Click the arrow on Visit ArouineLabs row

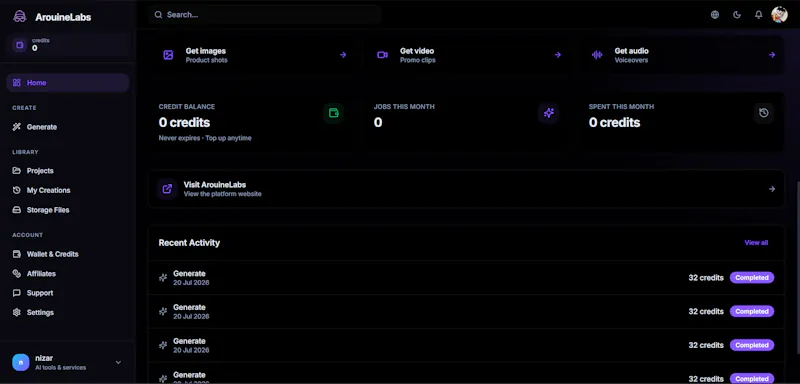coord(772,189)
